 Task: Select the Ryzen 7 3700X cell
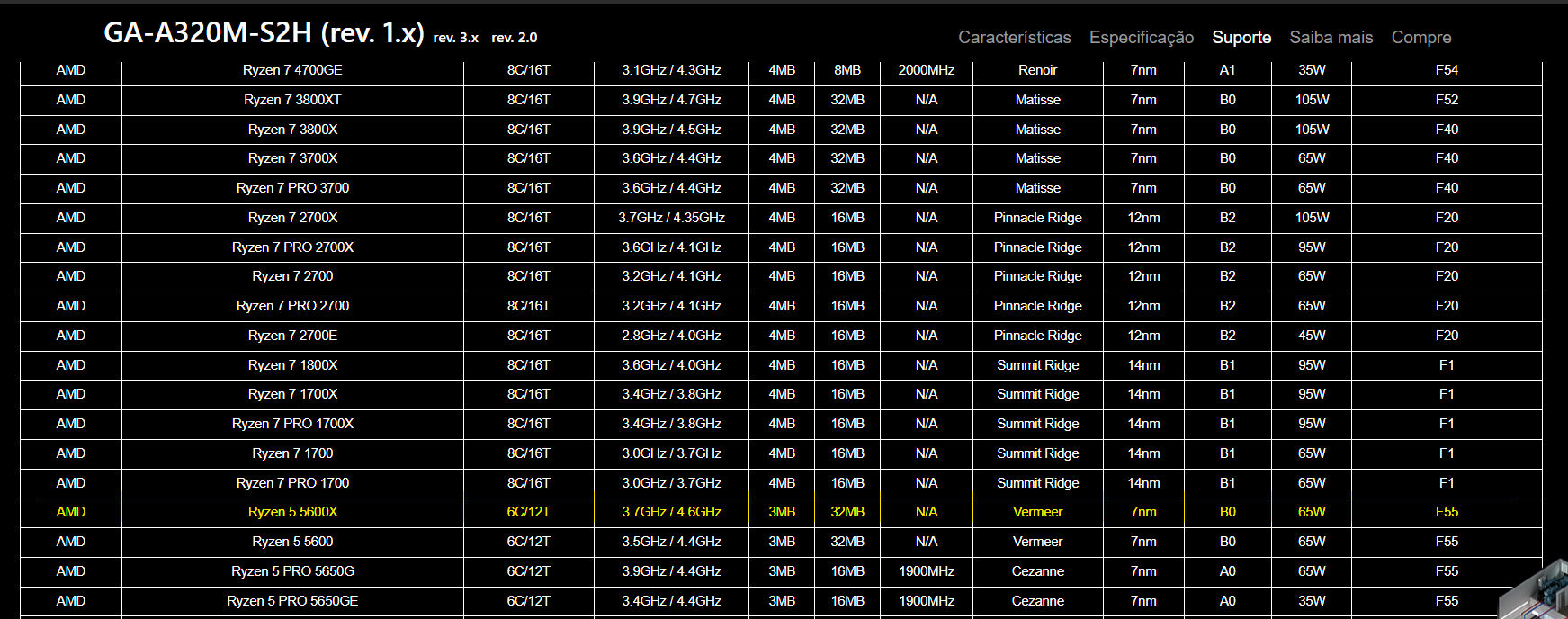(x=292, y=158)
